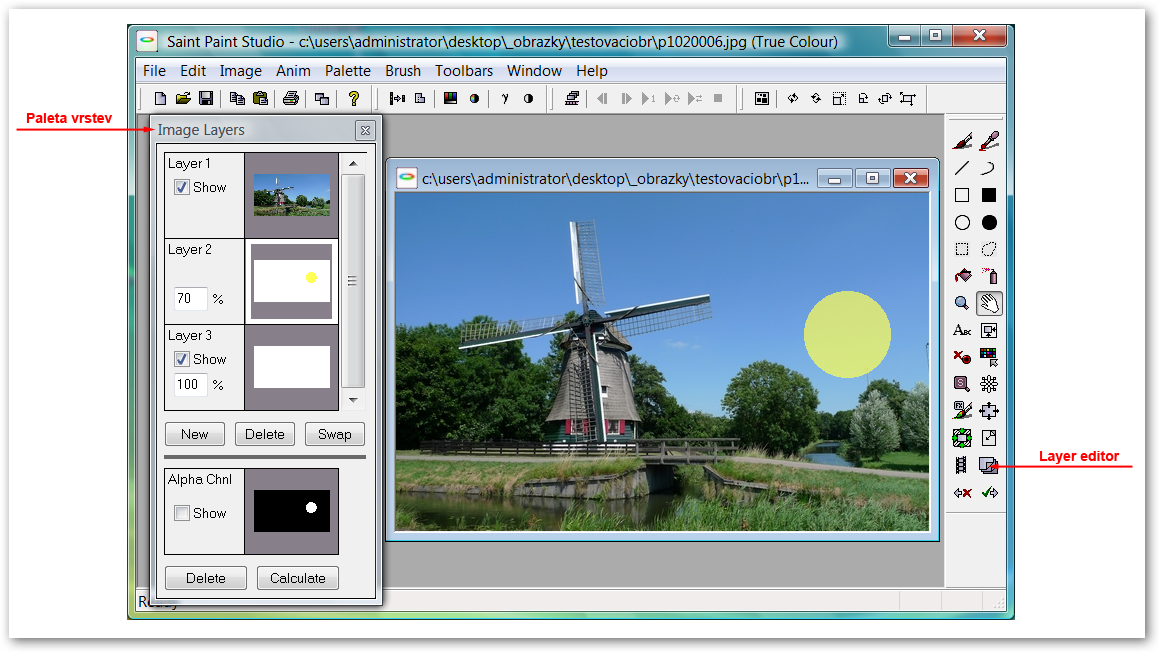Click the gamma adjustment icon

pos(505,98)
